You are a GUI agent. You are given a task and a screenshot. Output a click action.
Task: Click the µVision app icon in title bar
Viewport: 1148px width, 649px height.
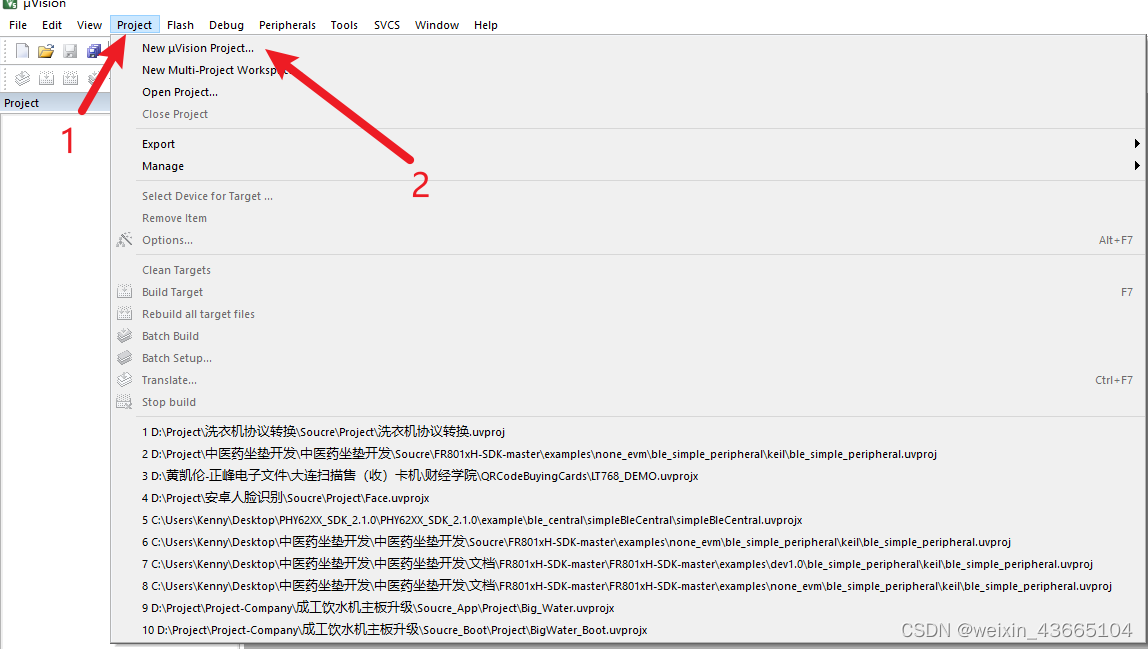tap(10, 4)
